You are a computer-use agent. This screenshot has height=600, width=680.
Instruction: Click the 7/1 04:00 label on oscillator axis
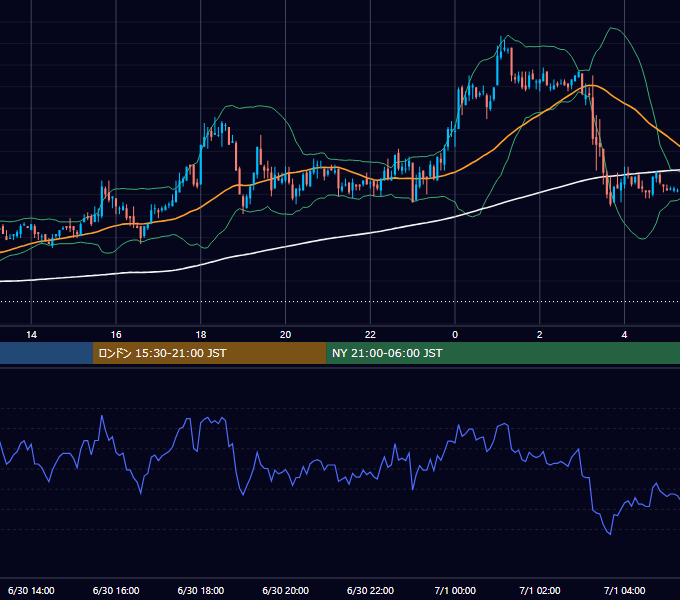pyautogui.click(x=624, y=590)
